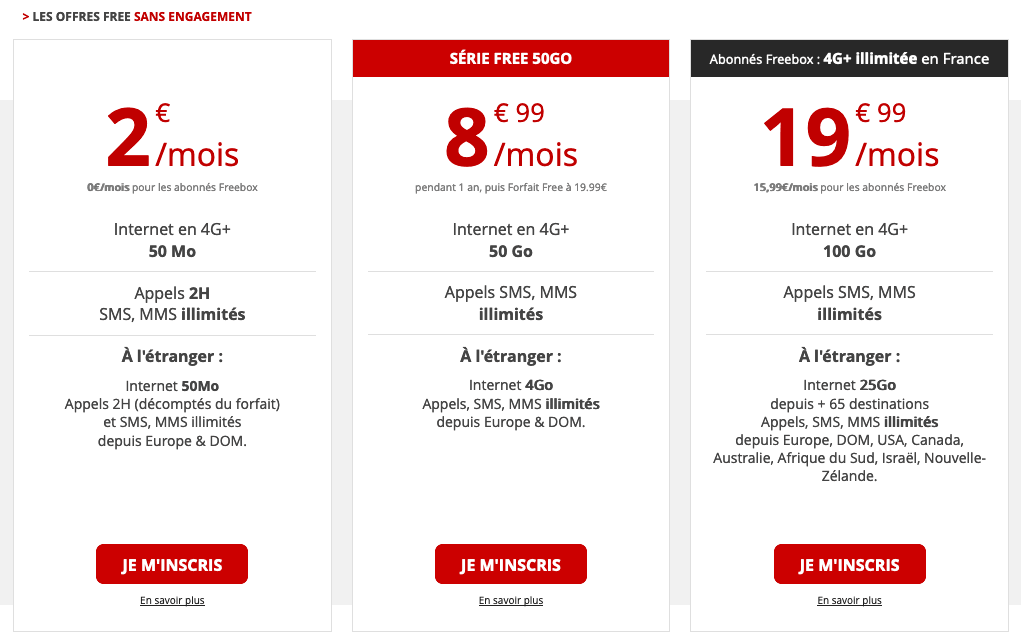Open En savoir plus for the SÉRIE FREE 50GO offer
Viewport: 1021px width, 642px height.
click(510, 600)
